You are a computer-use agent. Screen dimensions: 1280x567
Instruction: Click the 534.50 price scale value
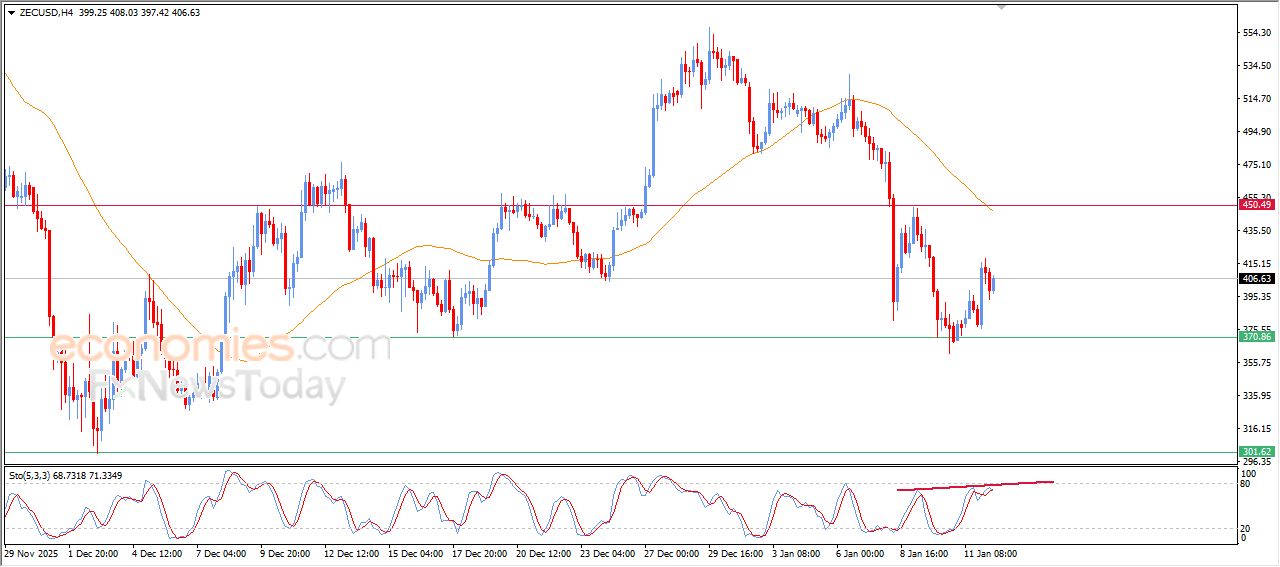[x=1256, y=66]
